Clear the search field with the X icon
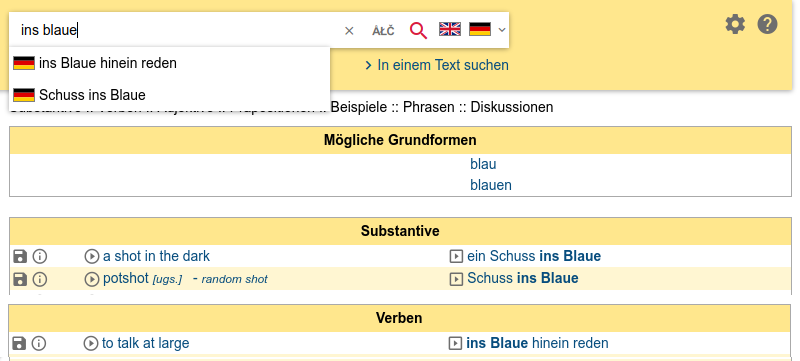This screenshot has height=361, width=800. [x=349, y=31]
